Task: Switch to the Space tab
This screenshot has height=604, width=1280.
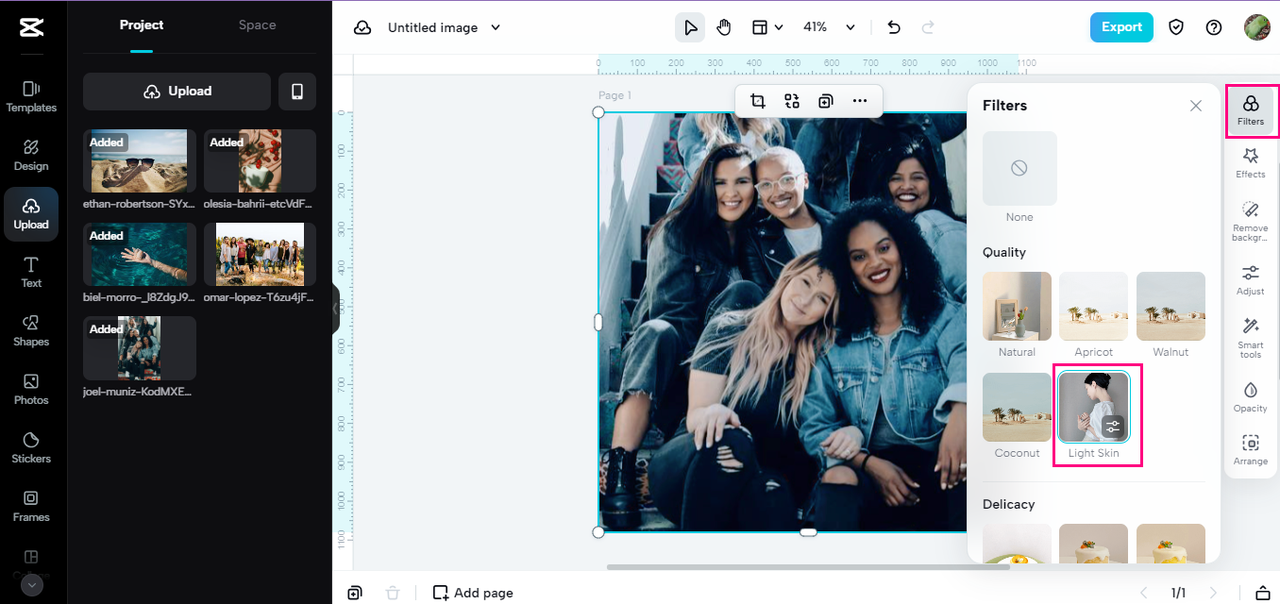Action: point(257,25)
